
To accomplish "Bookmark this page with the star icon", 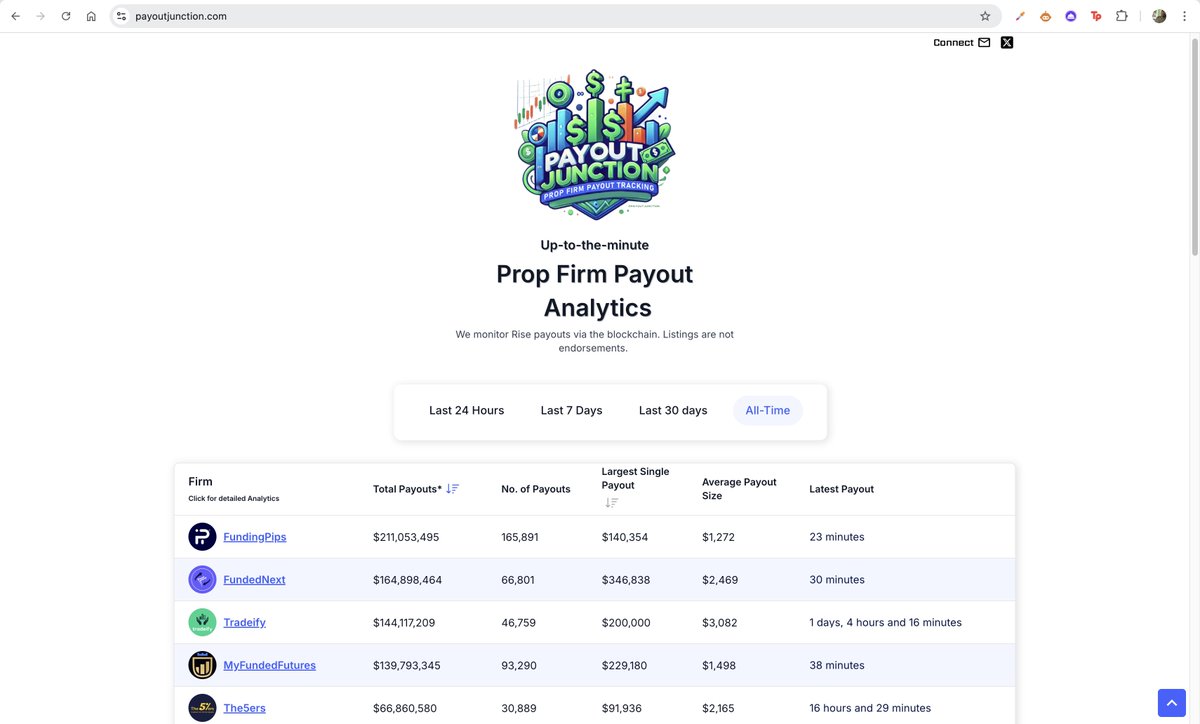I will (985, 16).
